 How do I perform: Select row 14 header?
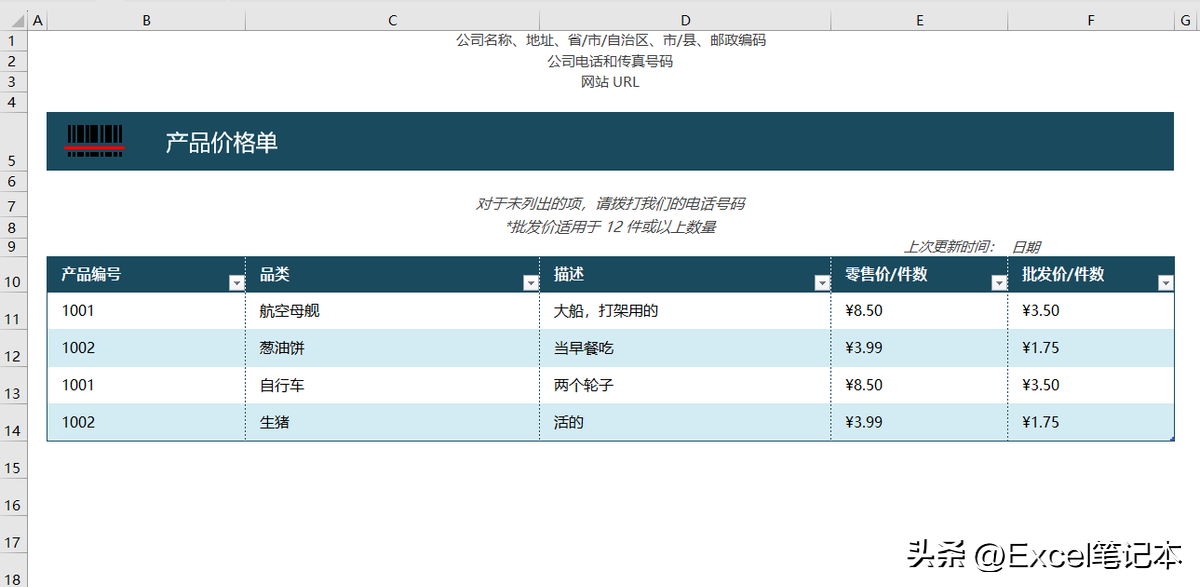coord(13,422)
